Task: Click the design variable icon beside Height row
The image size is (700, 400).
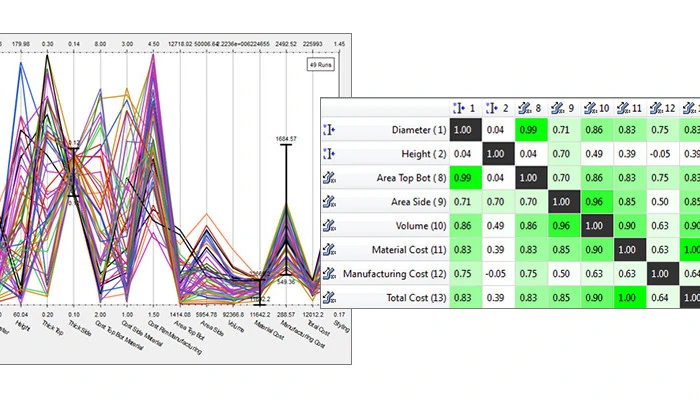Action: pyautogui.click(x=329, y=154)
